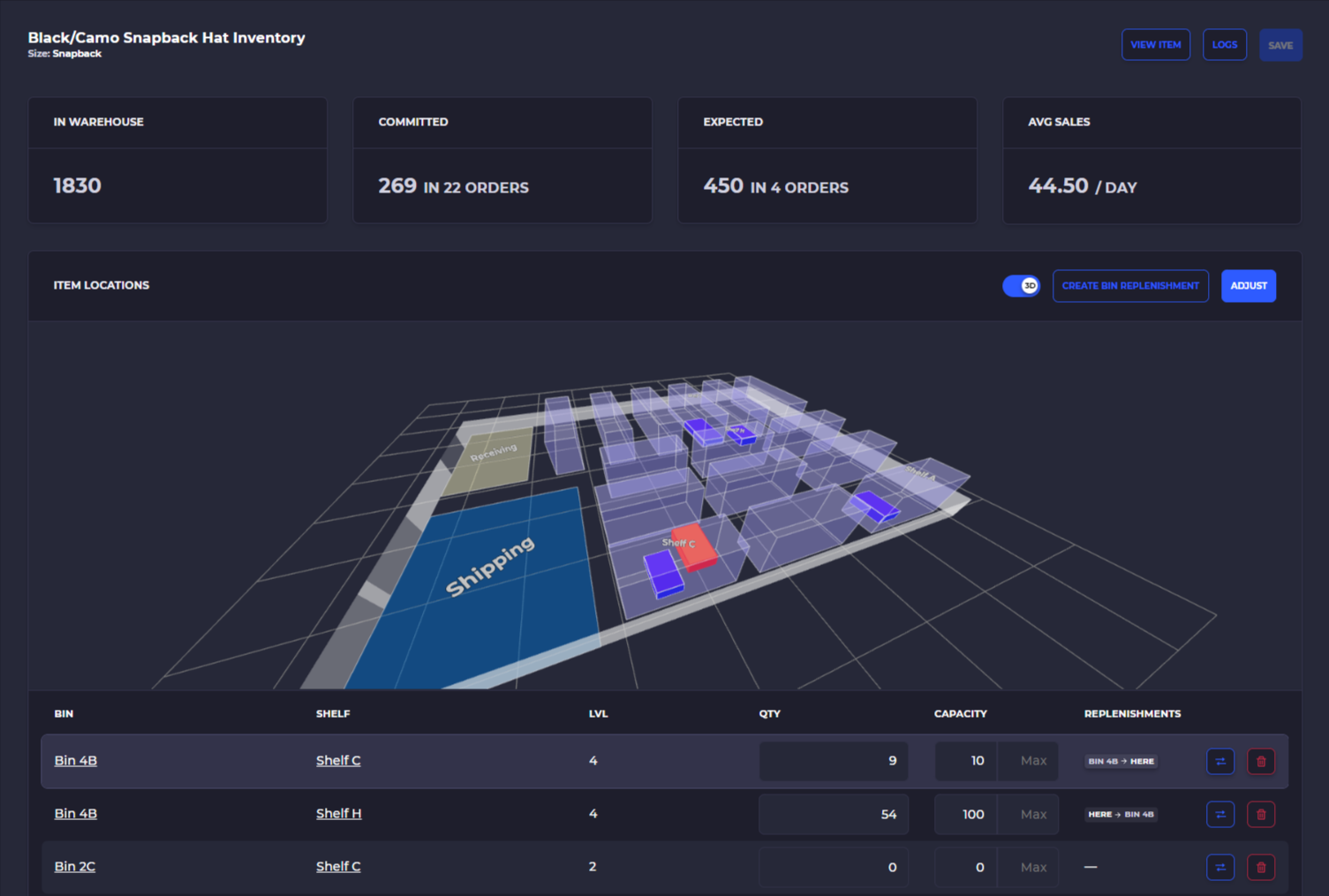Open the View Item page
Viewport: 1329px width, 896px height.
[1155, 45]
